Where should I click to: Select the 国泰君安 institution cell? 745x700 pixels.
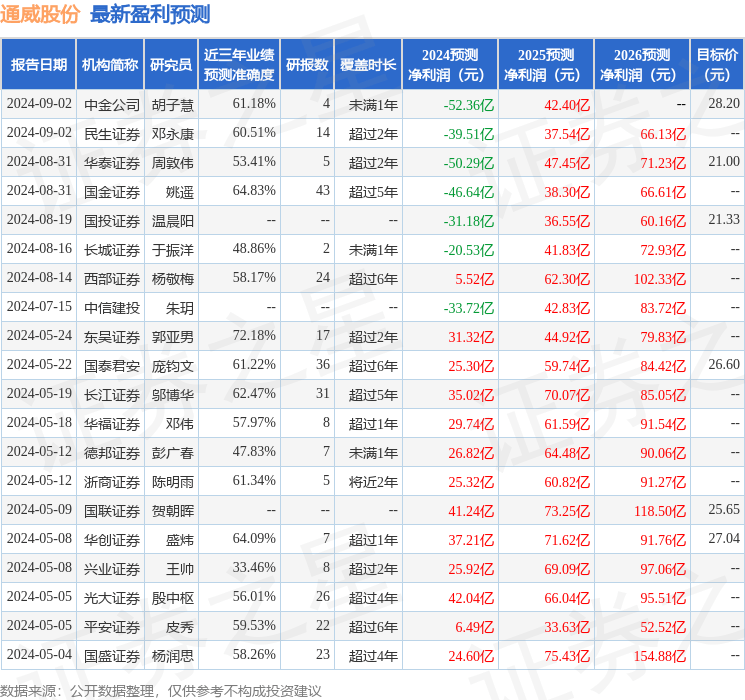click(x=112, y=365)
